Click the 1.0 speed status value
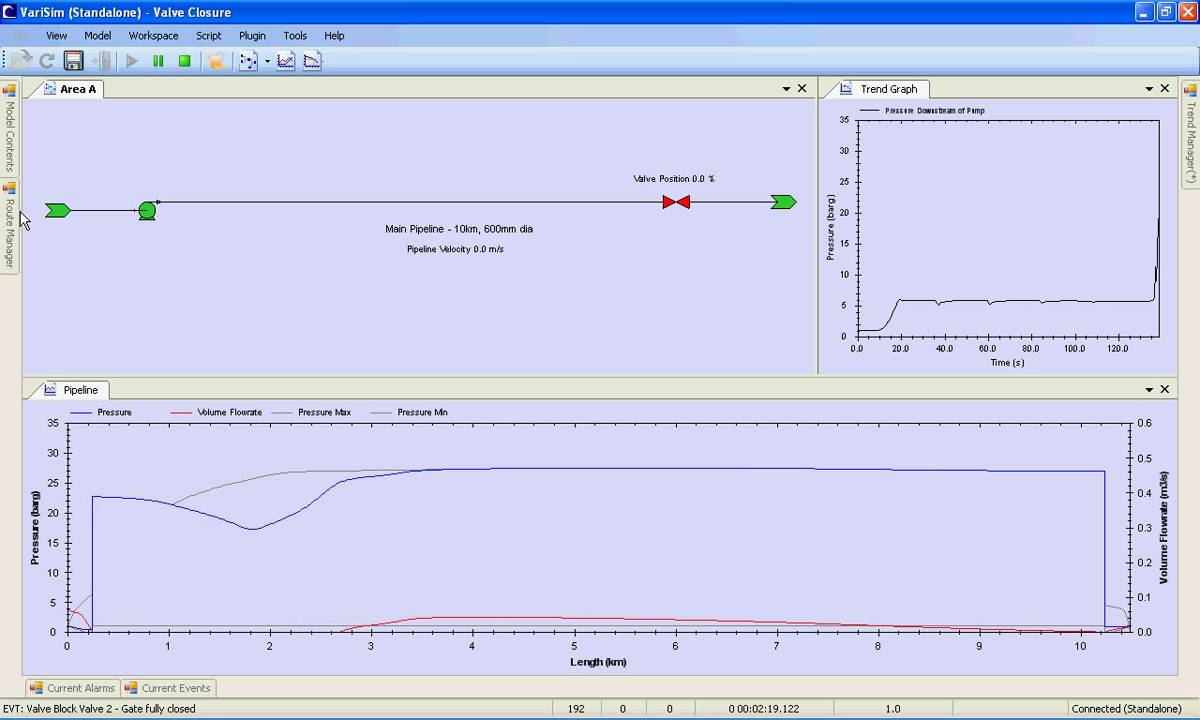 [892, 709]
